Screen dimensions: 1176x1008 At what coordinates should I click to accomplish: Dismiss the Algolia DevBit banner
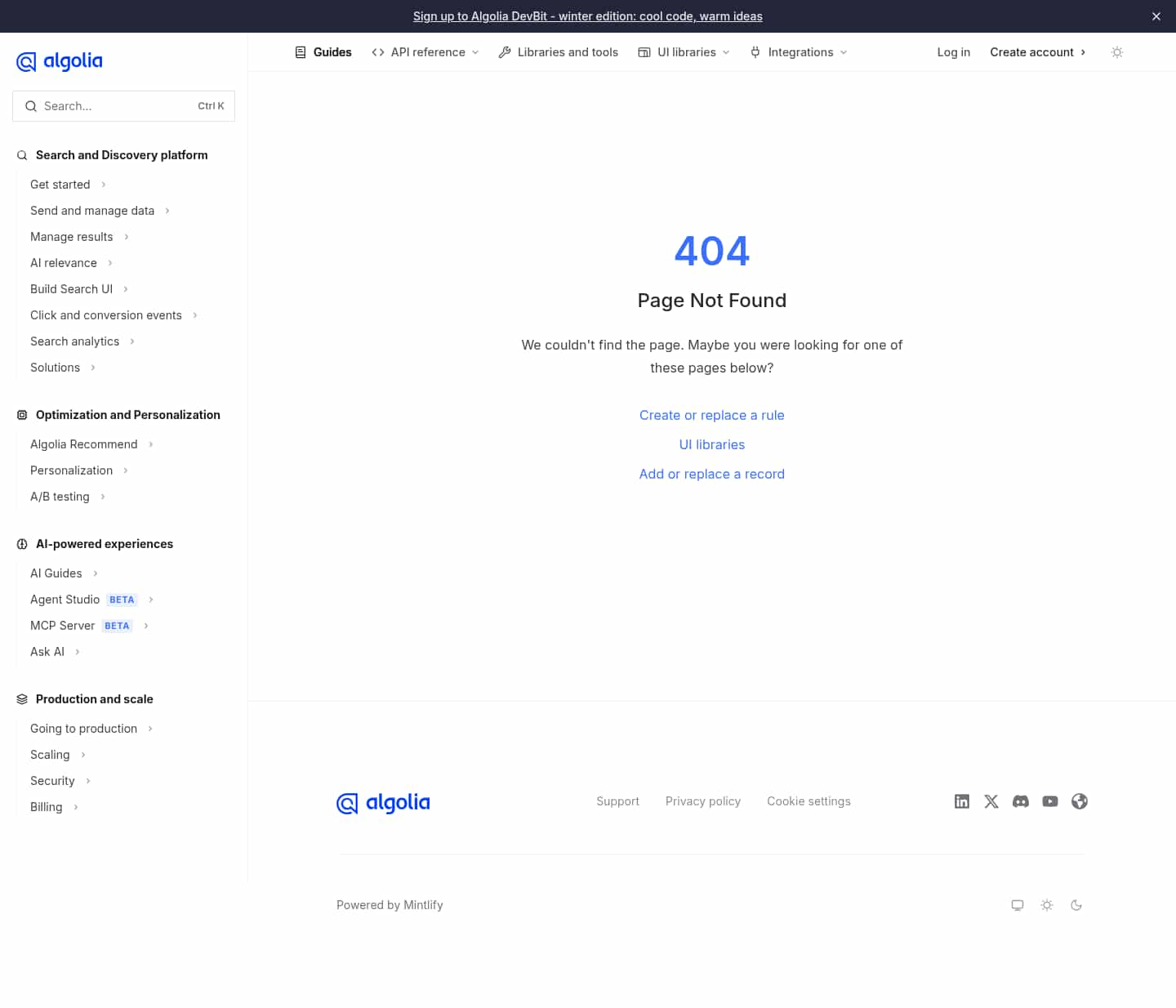[x=1156, y=16]
